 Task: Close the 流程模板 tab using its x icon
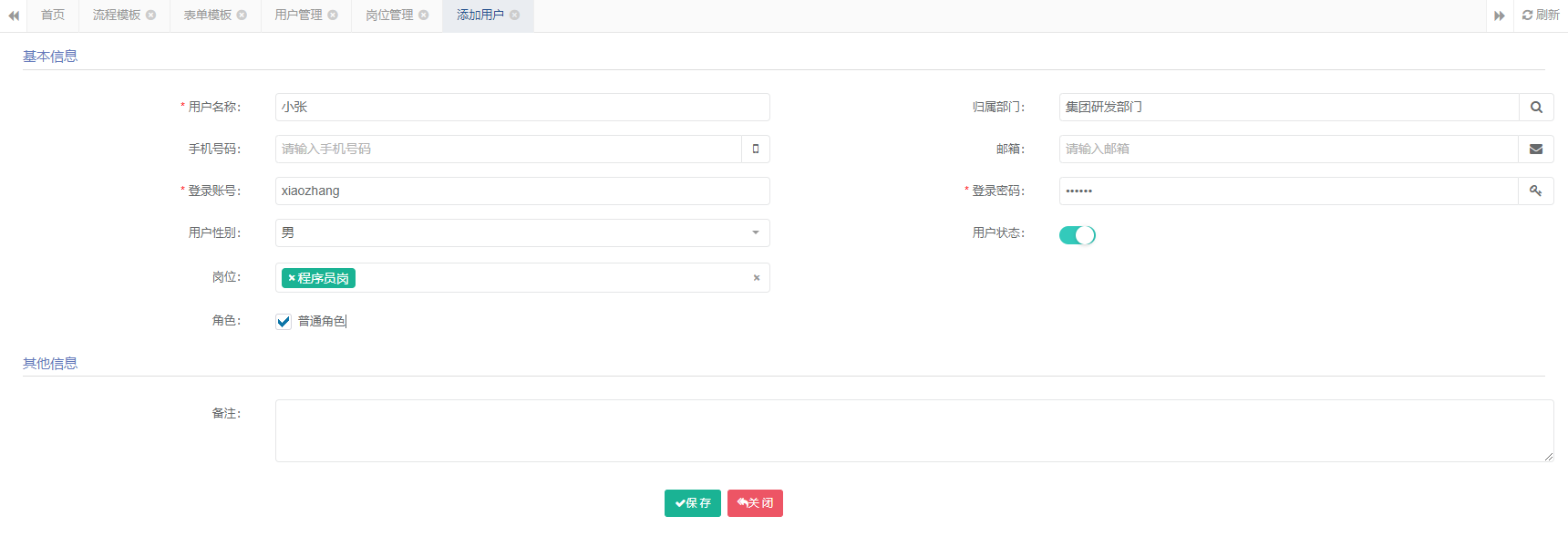tap(151, 15)
